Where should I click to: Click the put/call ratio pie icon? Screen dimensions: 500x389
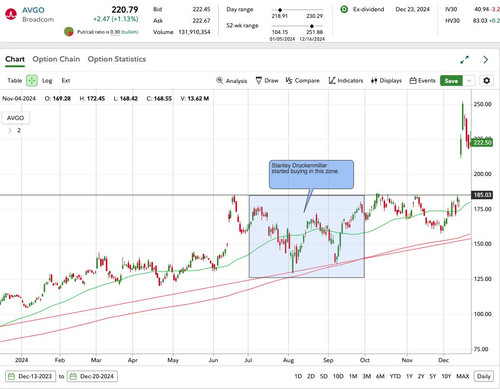69,32
